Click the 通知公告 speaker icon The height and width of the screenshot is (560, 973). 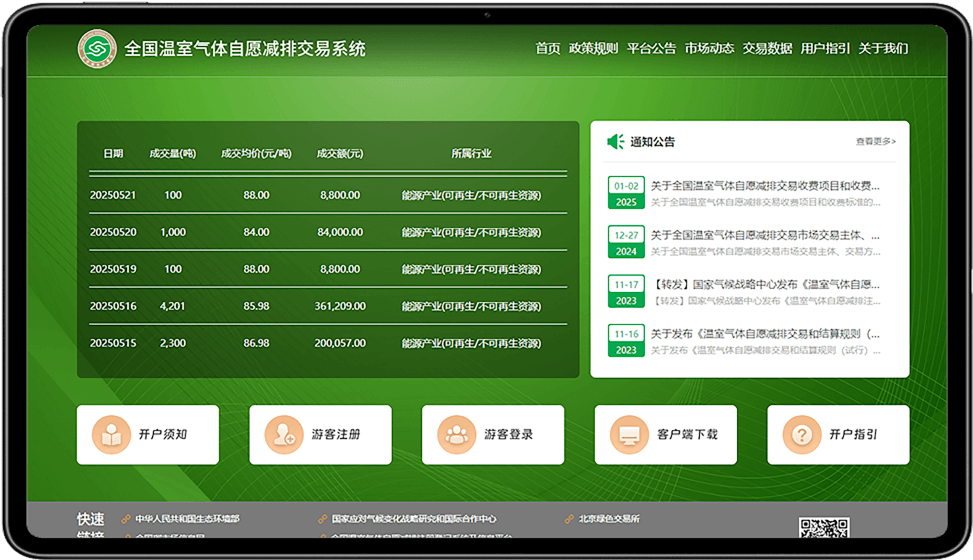[615, 142]
